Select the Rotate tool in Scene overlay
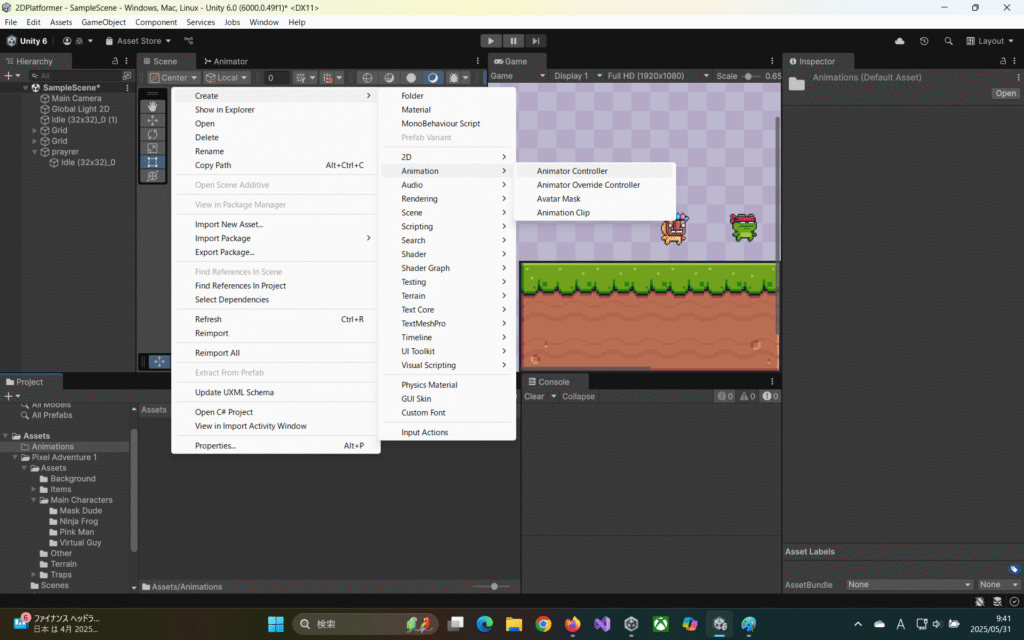Image resolution: width=1024 pixels, height=640 pixels. 152,134
